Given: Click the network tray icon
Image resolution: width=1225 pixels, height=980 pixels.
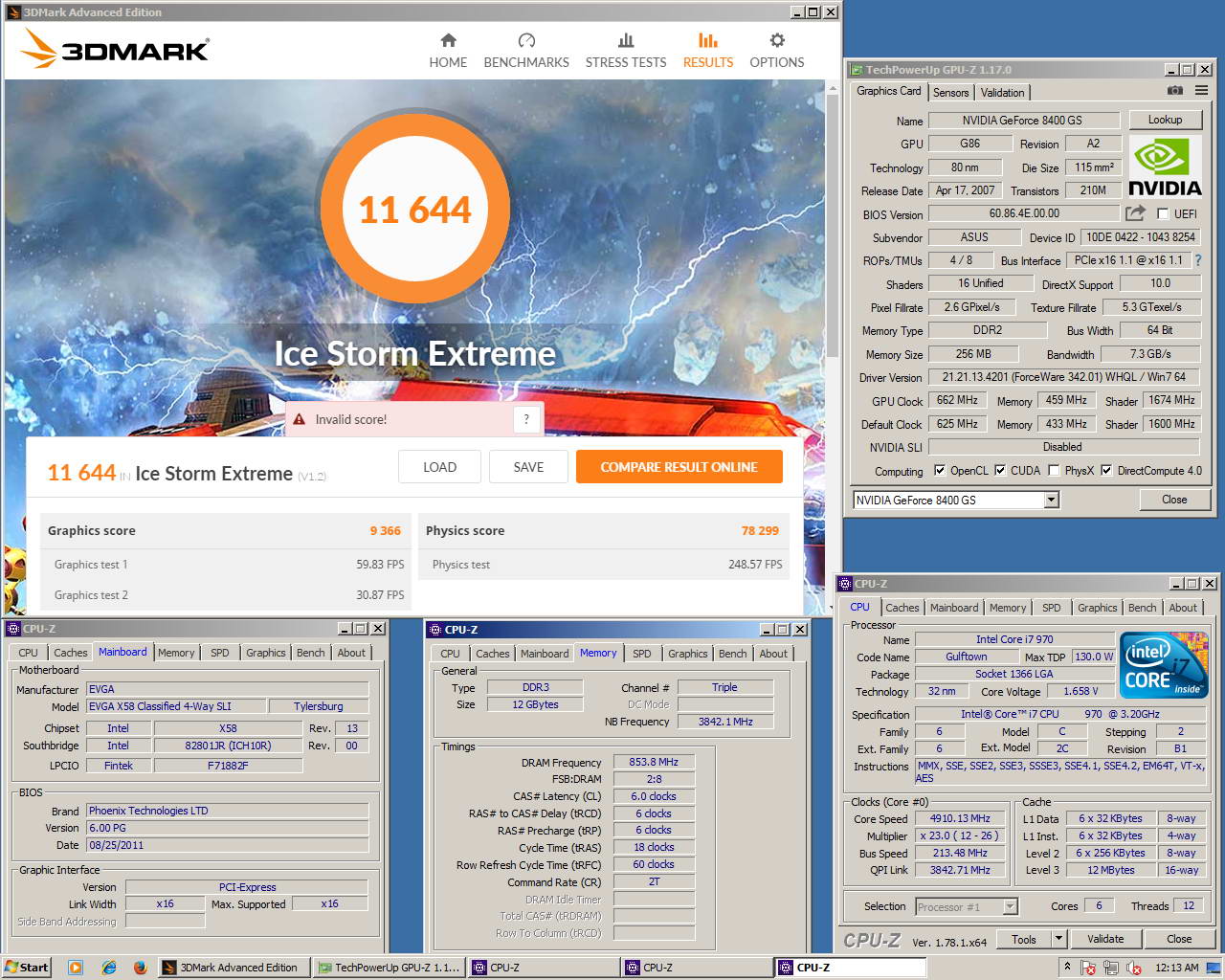Looking at the screenshot, I should [x=1112, y=968].
